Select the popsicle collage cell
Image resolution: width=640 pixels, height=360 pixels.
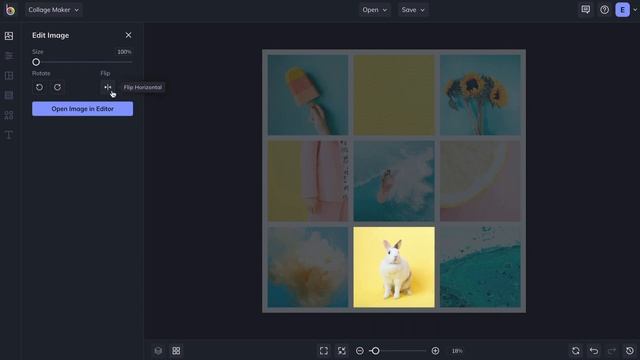[308, 95]
